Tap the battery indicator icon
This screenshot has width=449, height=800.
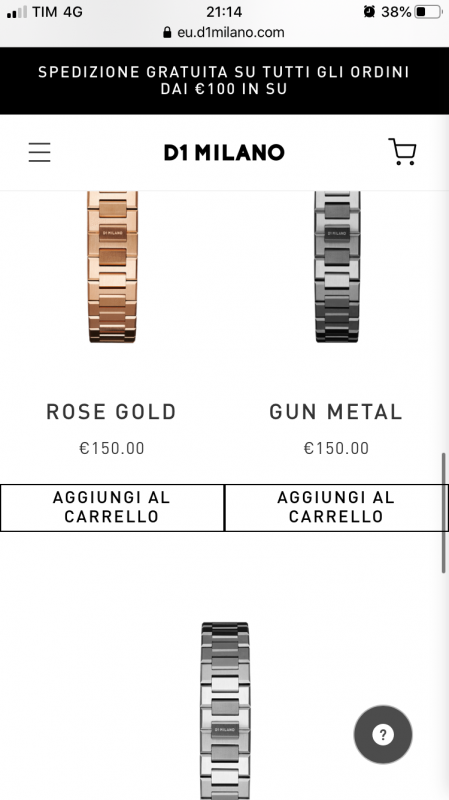pos(428,12)
